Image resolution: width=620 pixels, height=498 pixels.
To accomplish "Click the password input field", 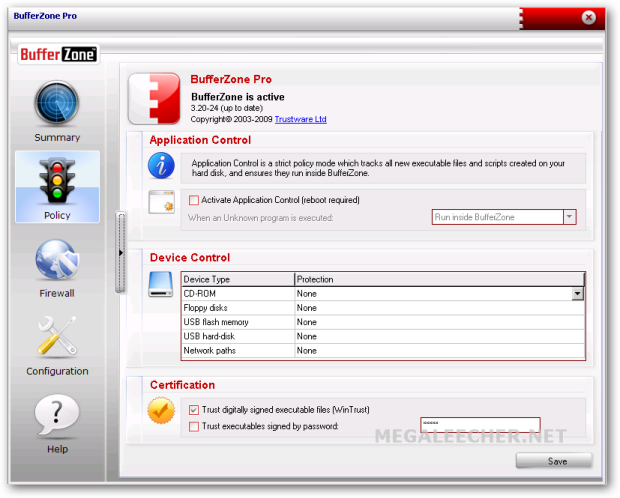I will (480, 424).
